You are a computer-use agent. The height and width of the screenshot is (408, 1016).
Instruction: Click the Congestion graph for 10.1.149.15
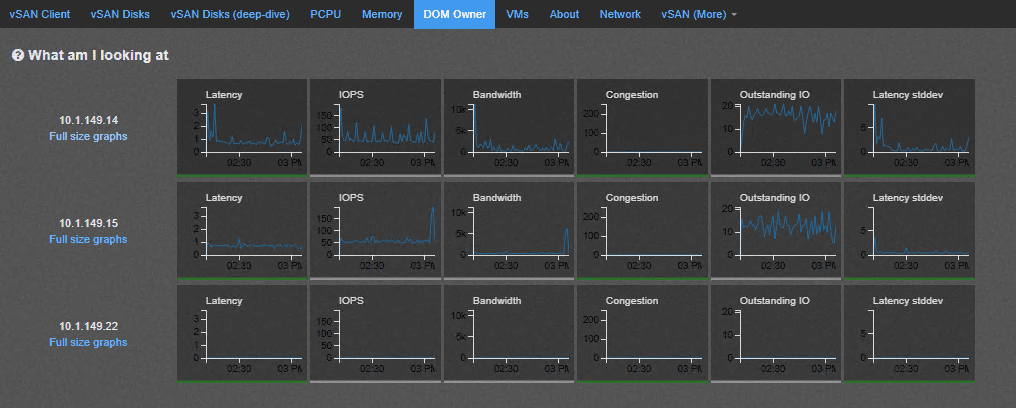(x=643, y=231)
